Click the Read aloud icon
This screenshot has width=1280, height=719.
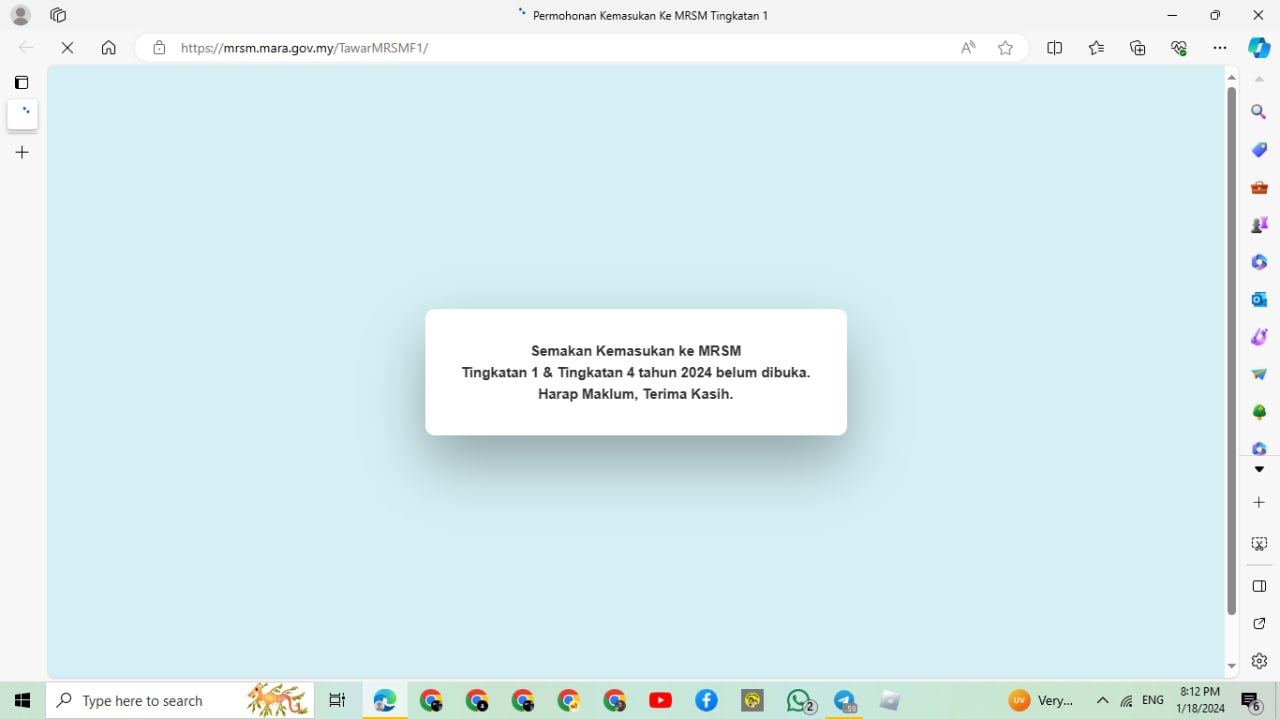(968, 48)
